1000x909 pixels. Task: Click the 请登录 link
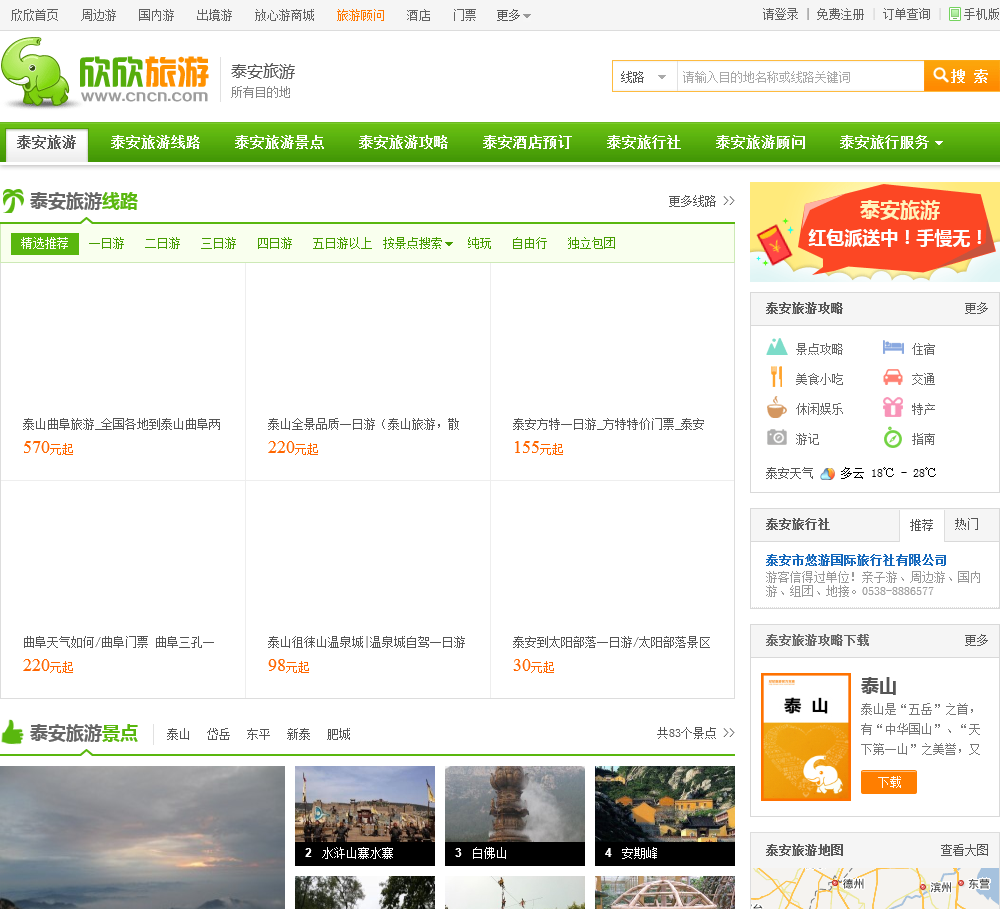point(780,15)
